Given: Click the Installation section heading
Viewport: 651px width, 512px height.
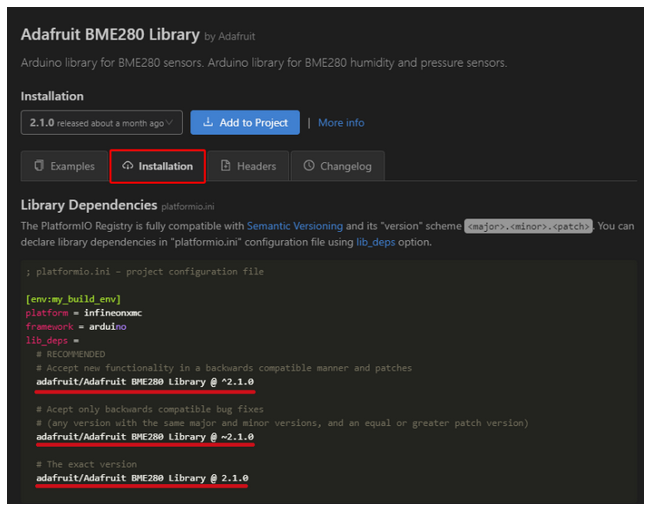Looking at the screenshot, I should point(52,96).
